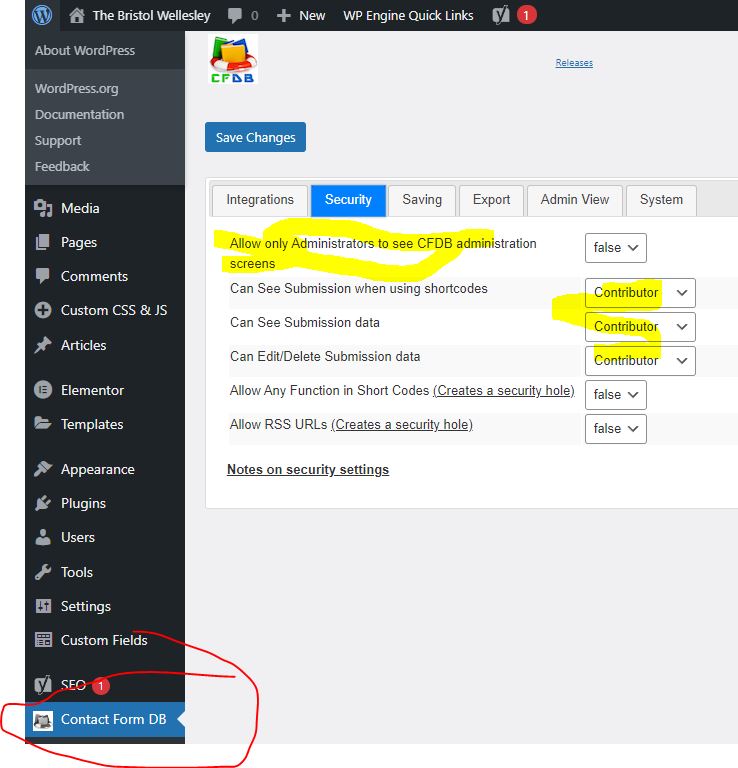Screen dimensions: 738x768
Task: Click the Elementor circle icon
Action: 43,390
